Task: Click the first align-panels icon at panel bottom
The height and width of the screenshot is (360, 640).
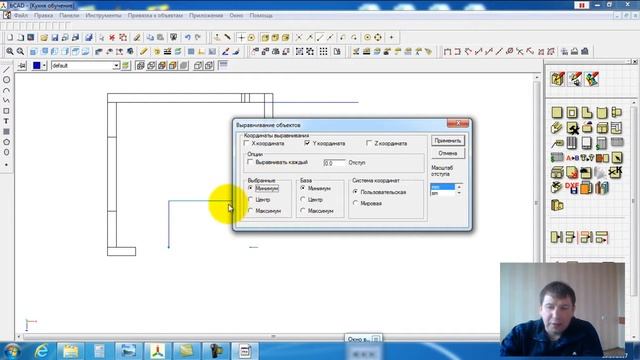Action: pos(557,237)
